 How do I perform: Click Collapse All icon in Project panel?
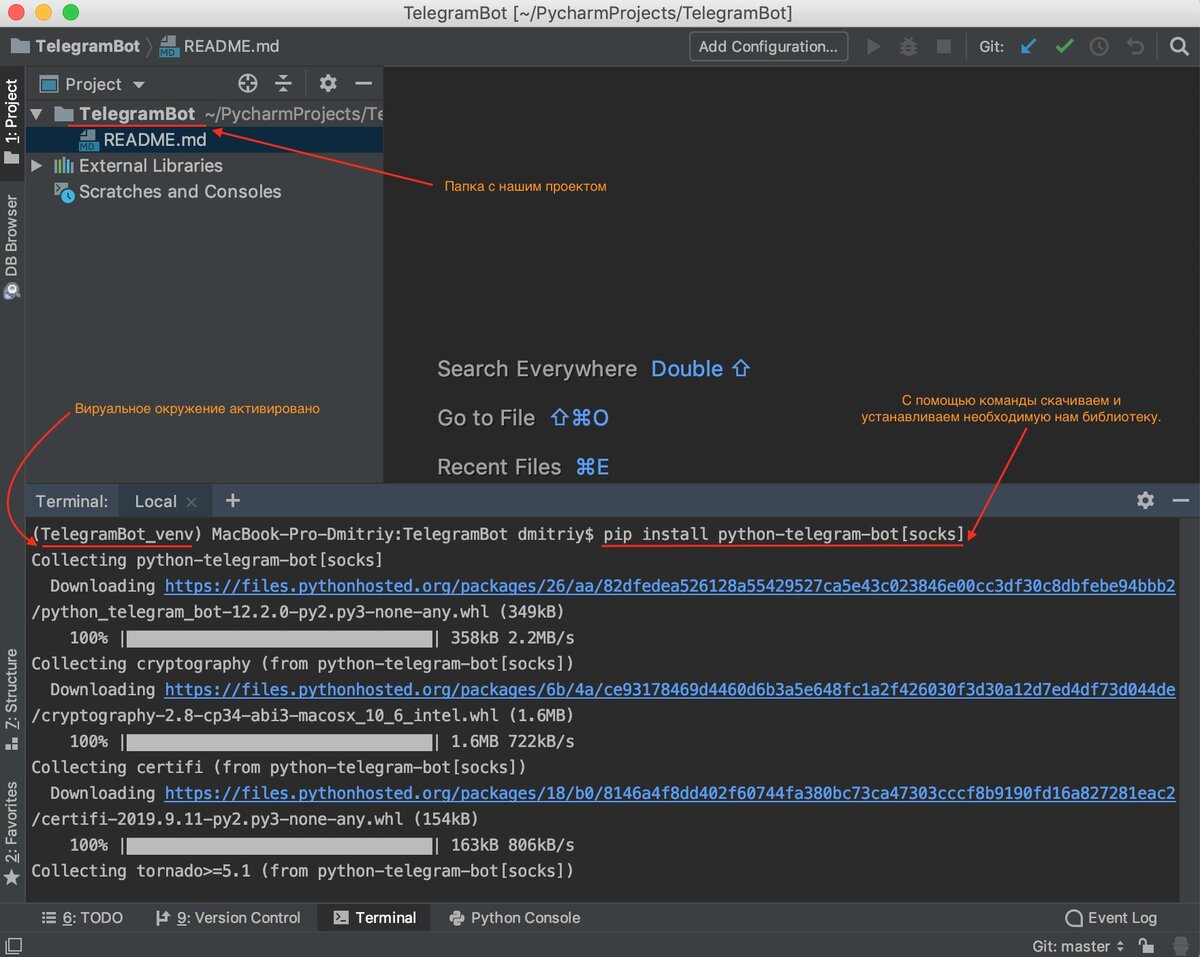283,84
